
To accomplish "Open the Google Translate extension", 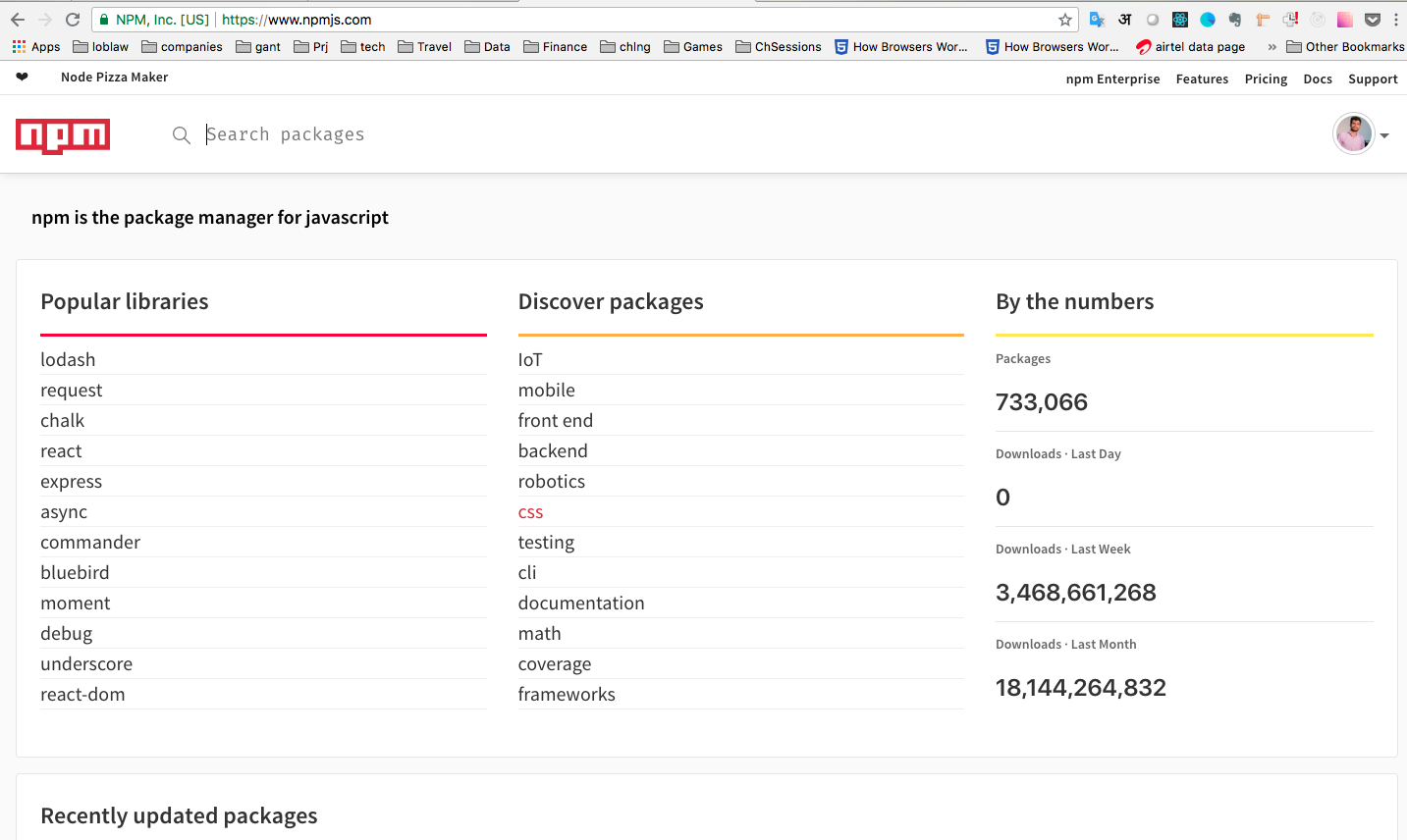I will [1098, 20].
